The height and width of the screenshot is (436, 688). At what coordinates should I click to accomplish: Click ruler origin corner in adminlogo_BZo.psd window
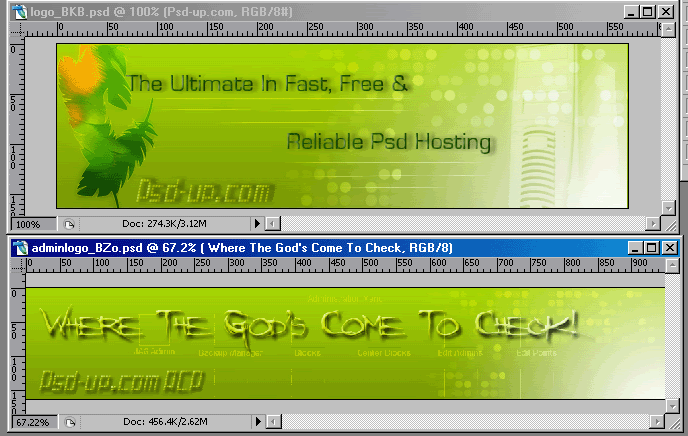[18, 265]
